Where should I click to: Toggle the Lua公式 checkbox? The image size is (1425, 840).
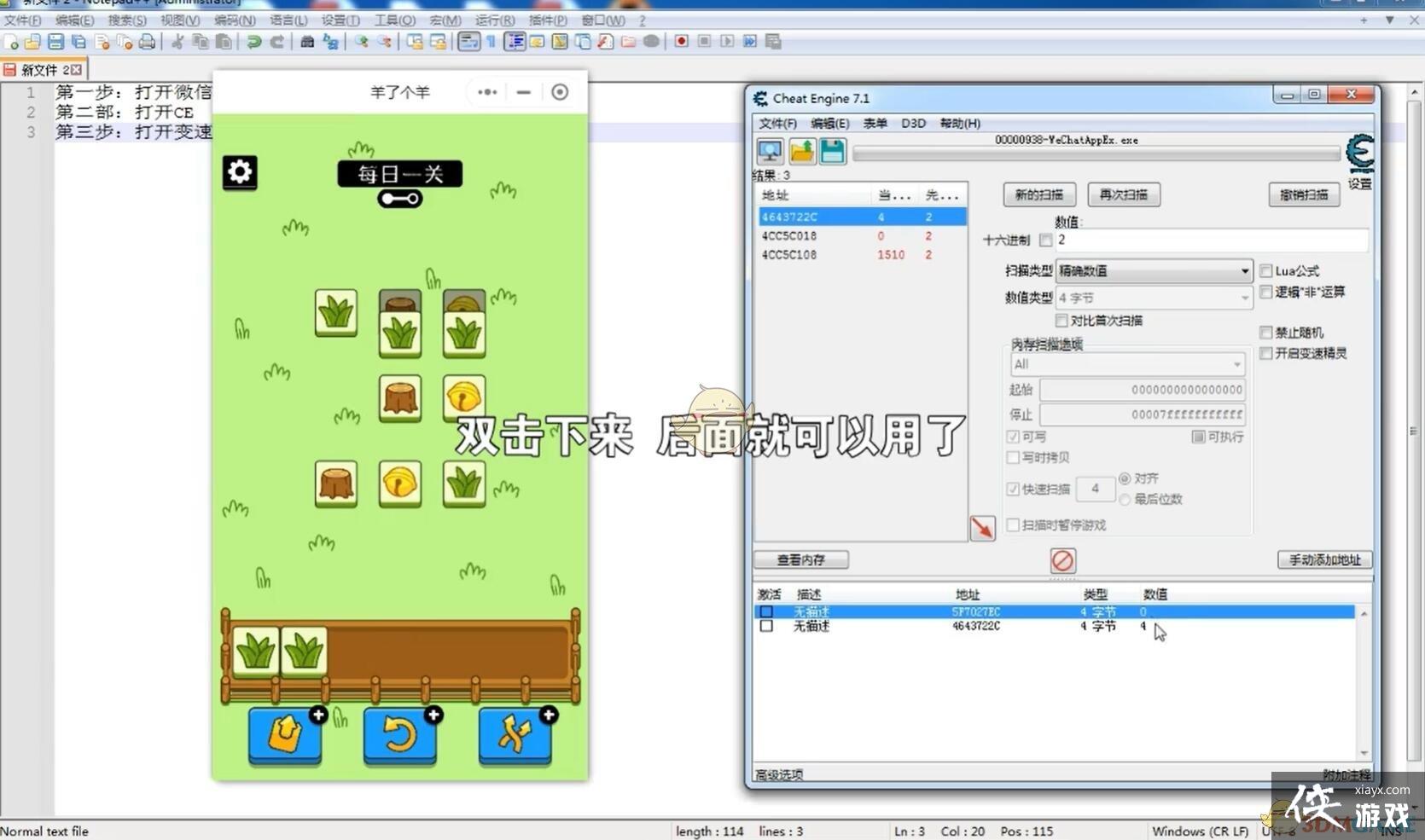tap(1266, 271)
